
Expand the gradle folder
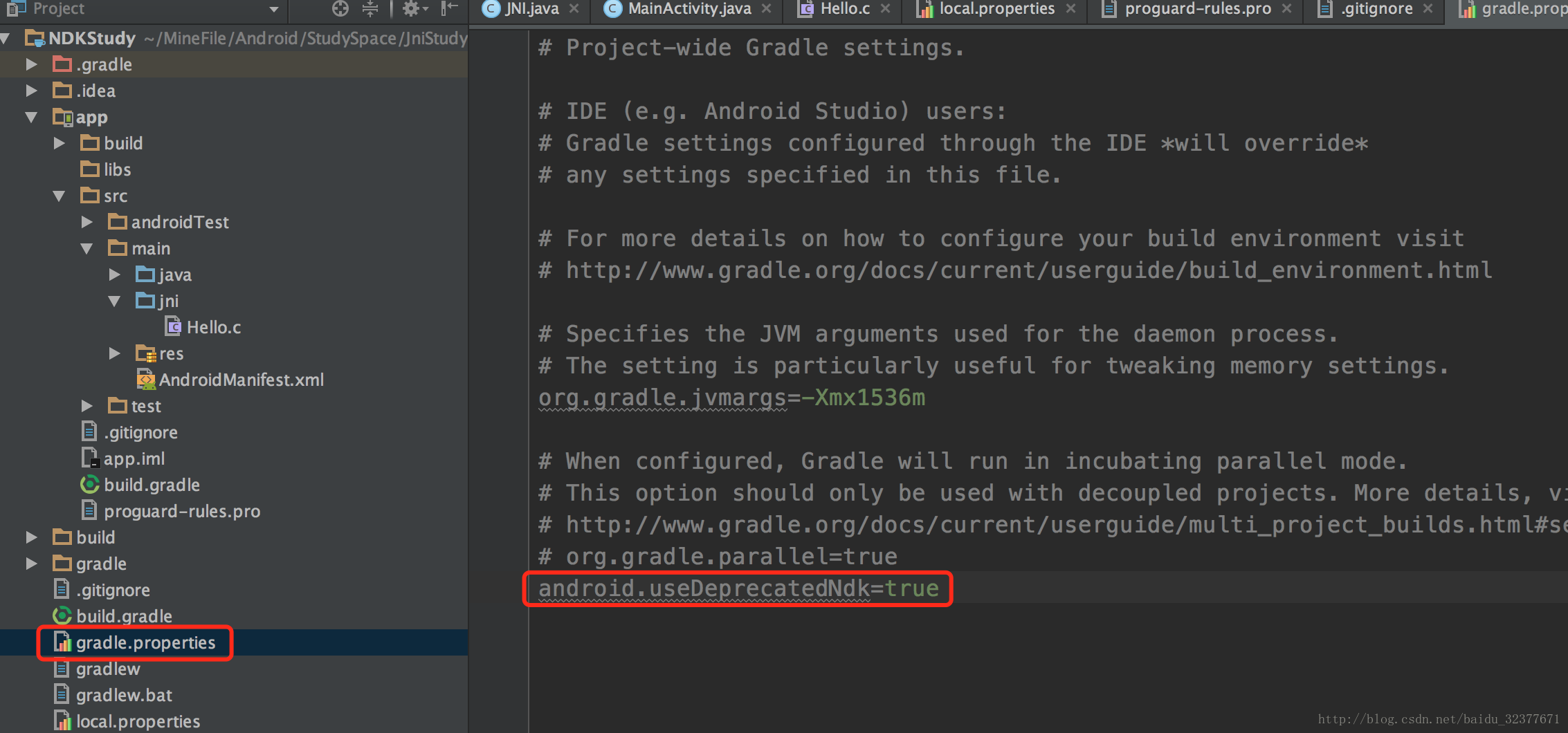[31, 564]
